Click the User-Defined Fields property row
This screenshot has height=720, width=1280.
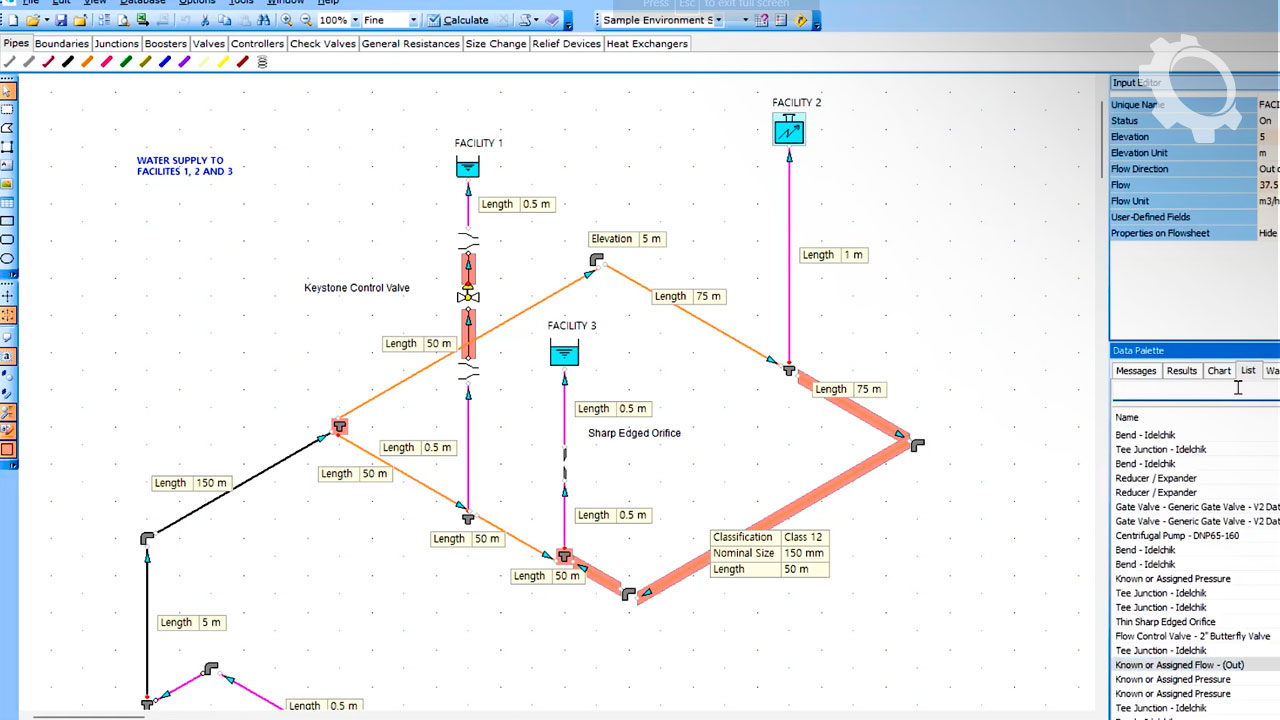point(1195,217)
